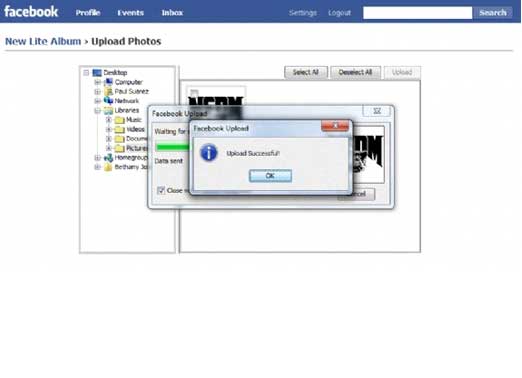
Task: Click the Search button
Action: tap(493, 13)
